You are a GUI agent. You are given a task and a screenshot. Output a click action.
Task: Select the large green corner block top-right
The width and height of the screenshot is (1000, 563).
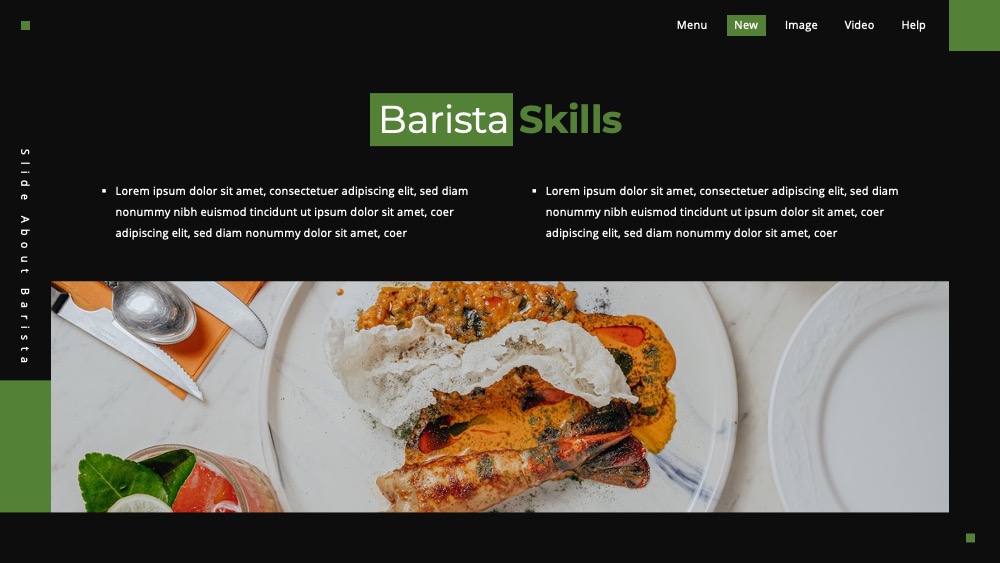974,25
